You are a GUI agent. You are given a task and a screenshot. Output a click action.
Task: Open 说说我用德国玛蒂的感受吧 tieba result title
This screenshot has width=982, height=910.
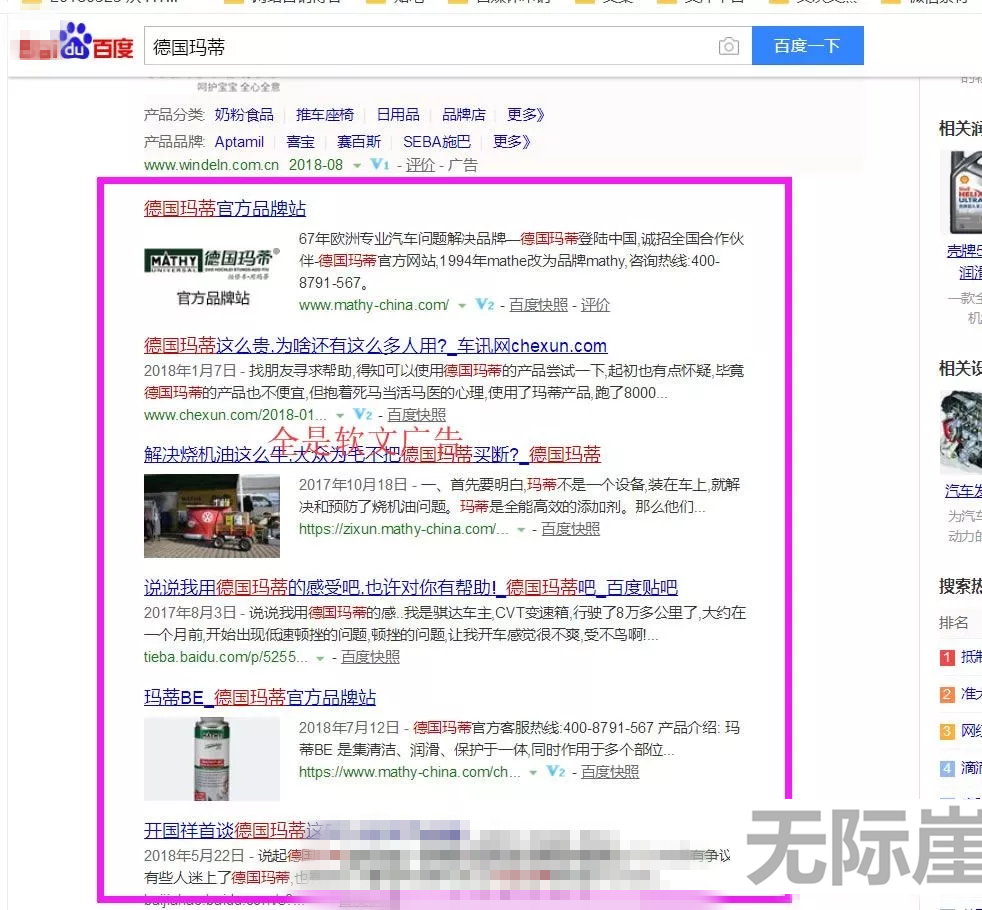[411, 587]
